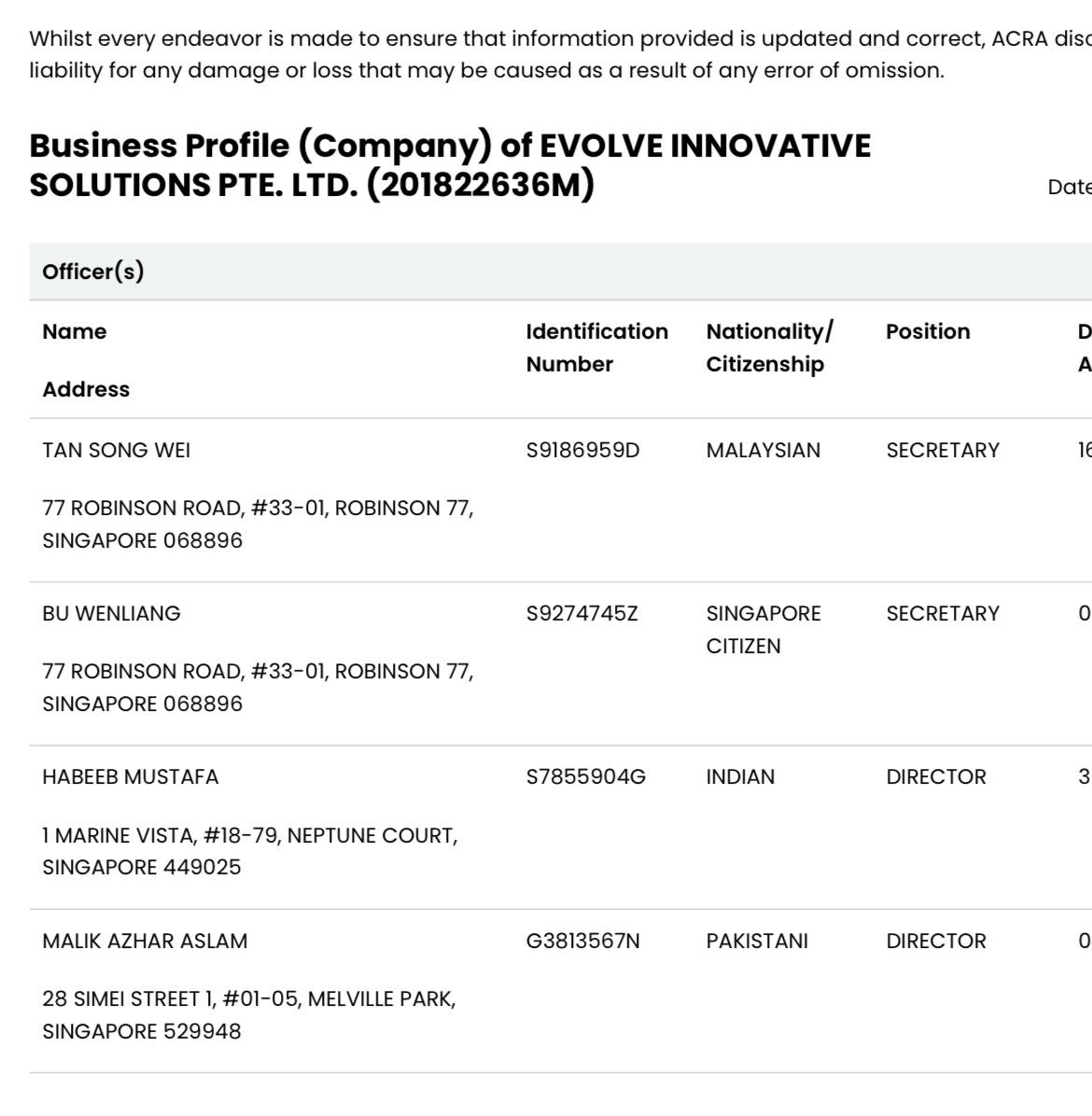Image resolution: width=1092 pixels, height=1116 pixels.
Task: Select HABEEB MUSTAFA in officers table
Action: tap(131, 776)
